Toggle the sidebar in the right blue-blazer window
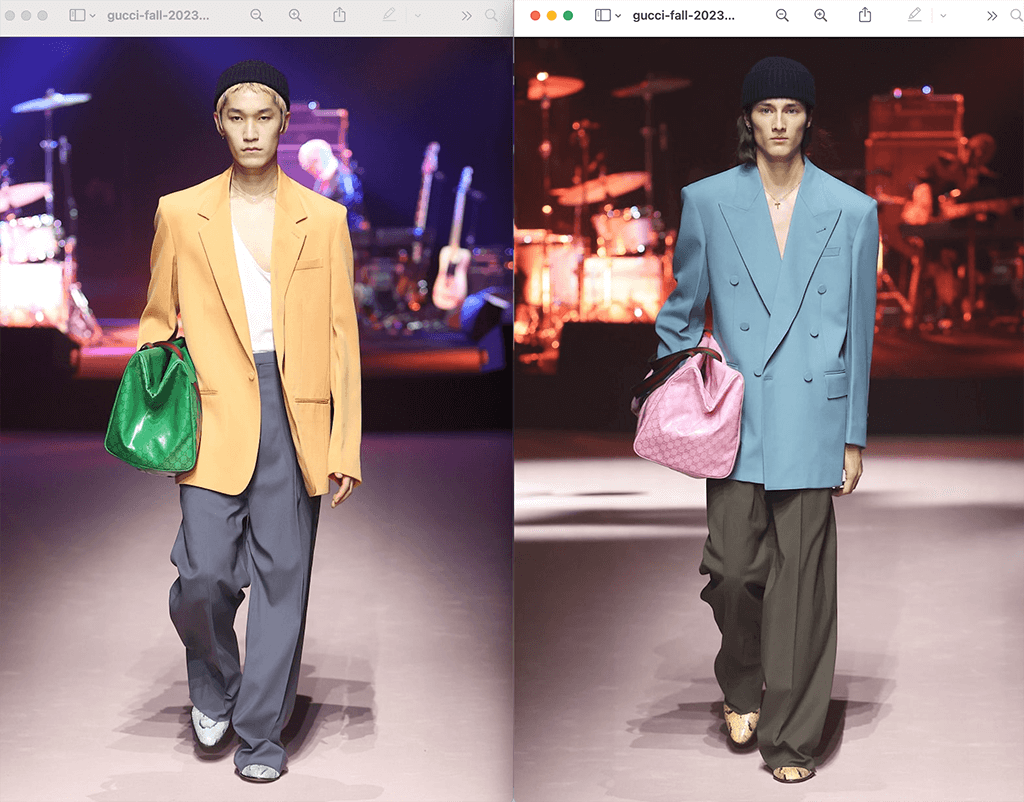This screenshot has height=802, width=1024. [x=602, y=16]
